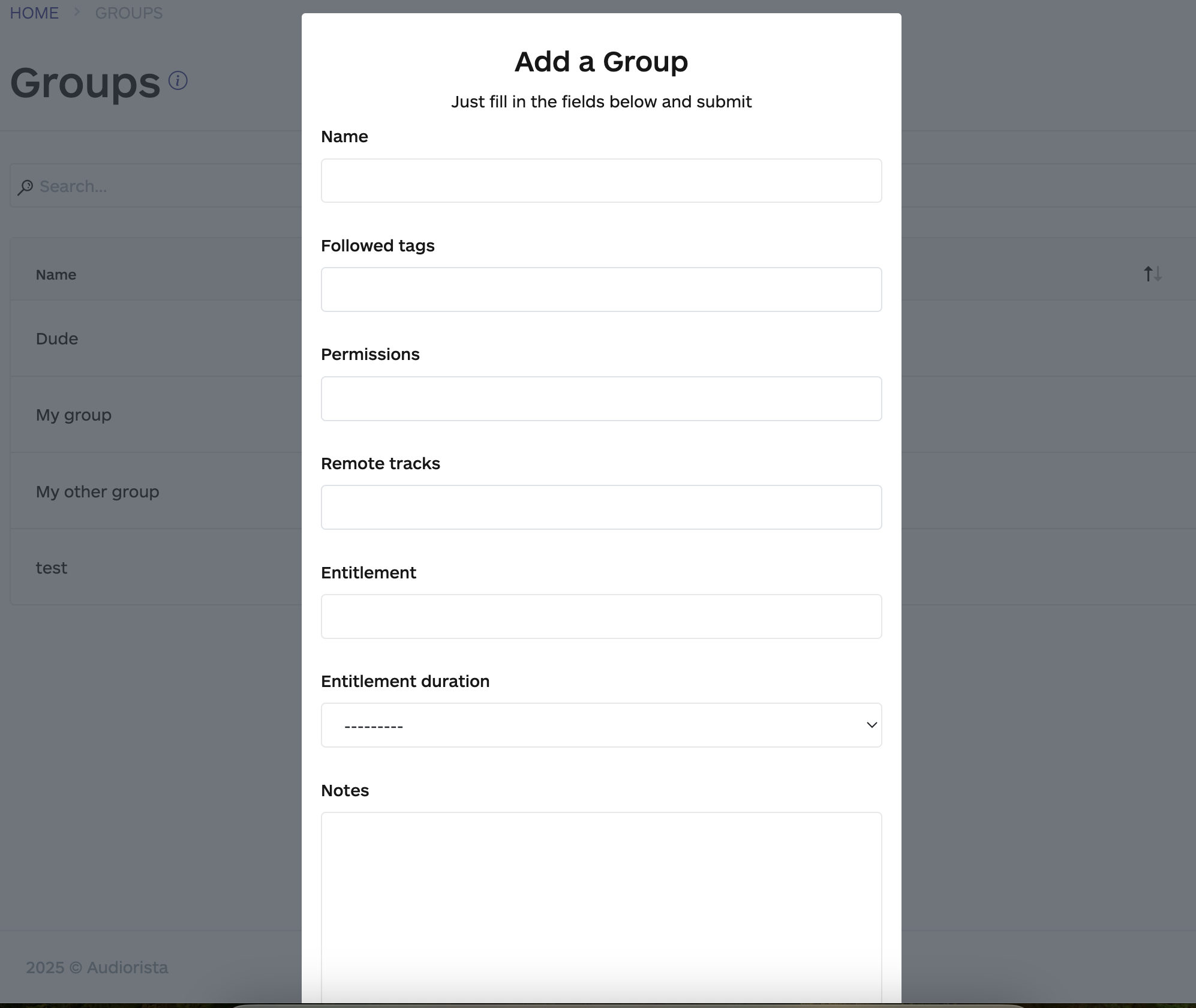Screen dimensions: 1196x1008
Task: Click the Audiorista footer text
Action: point(98,967)
